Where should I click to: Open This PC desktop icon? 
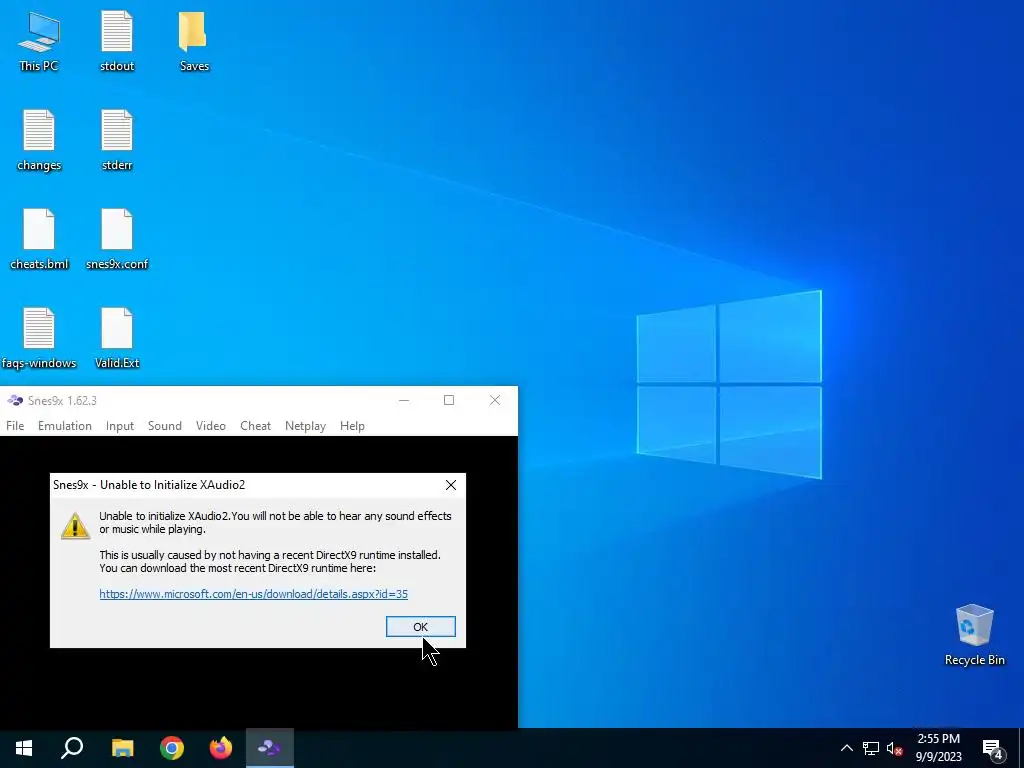(x=39, y=40)
